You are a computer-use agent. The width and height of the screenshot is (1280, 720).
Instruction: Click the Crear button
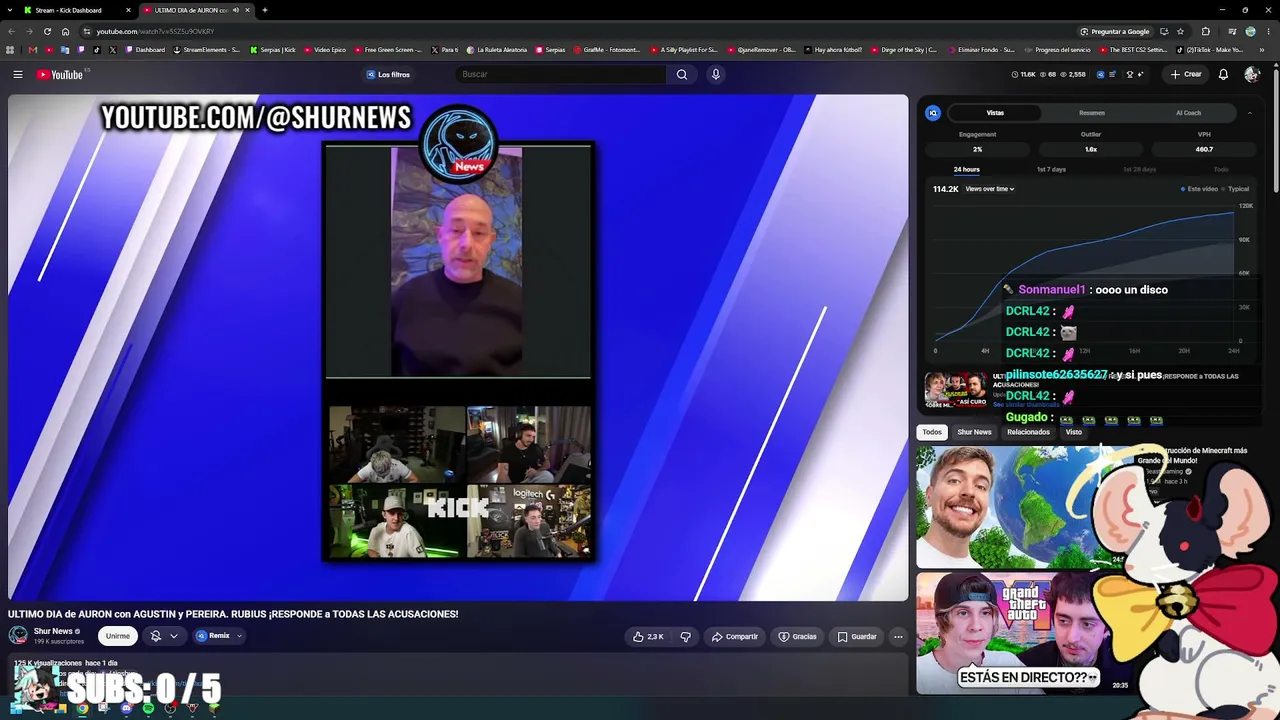[x=1186, y=74]
